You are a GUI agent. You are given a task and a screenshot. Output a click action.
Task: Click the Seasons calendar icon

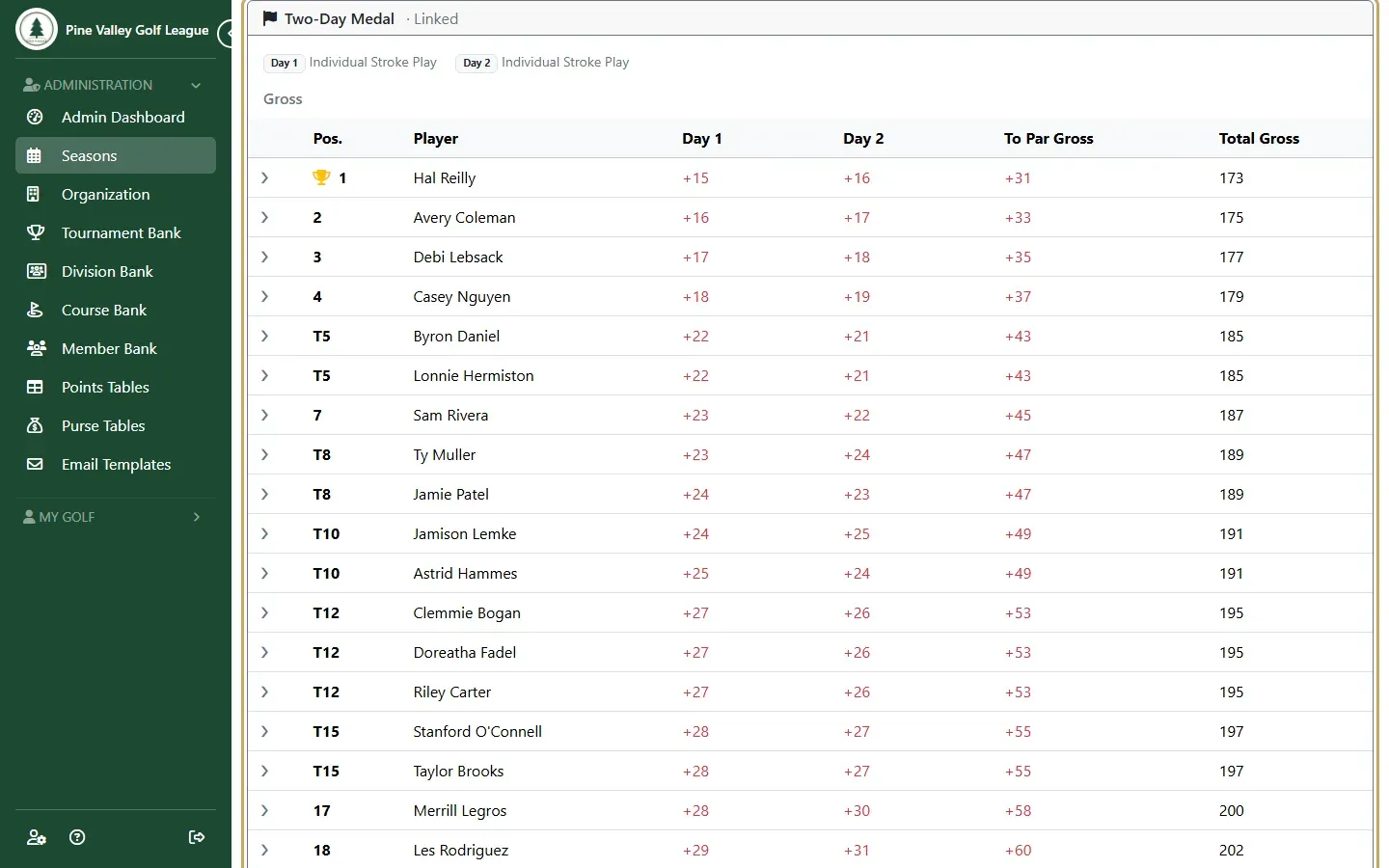pyautogui.click(x=35, y=155)
